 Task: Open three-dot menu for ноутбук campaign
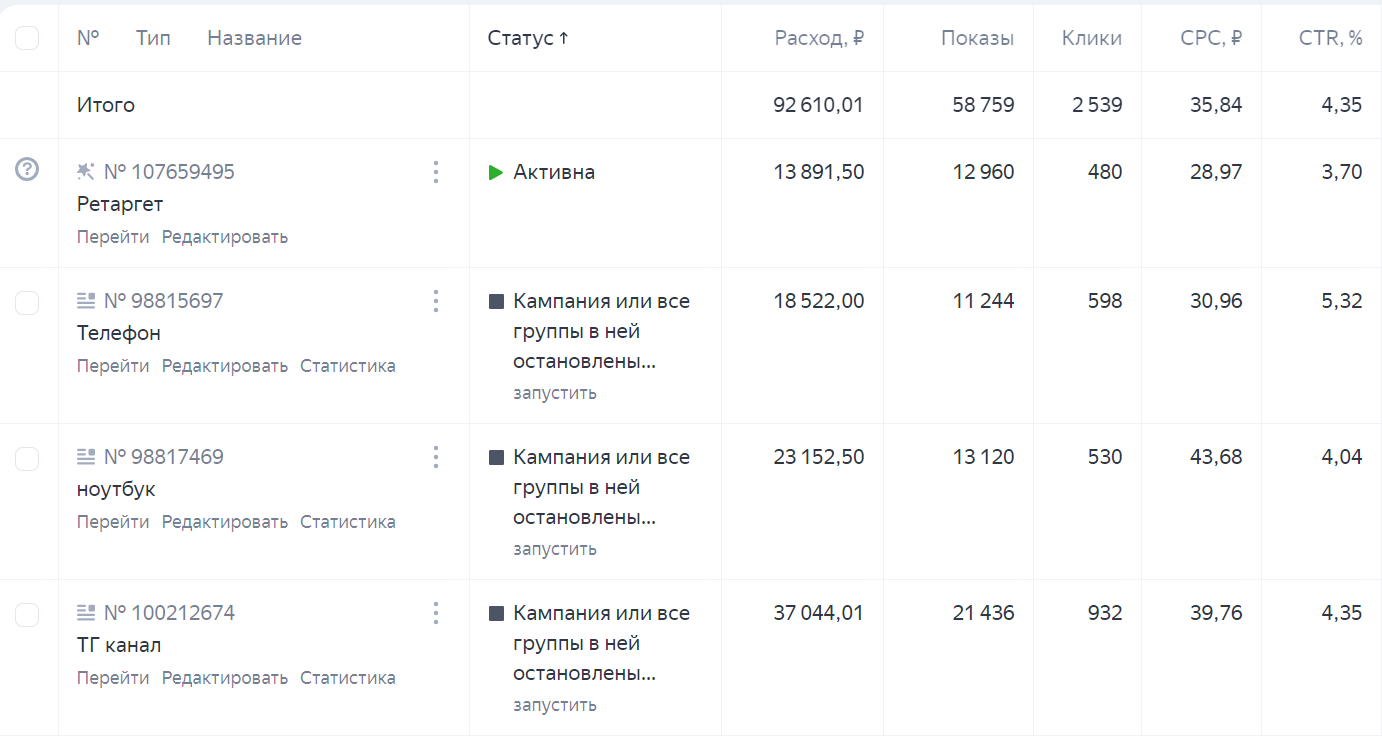click(x=435, y=457)
